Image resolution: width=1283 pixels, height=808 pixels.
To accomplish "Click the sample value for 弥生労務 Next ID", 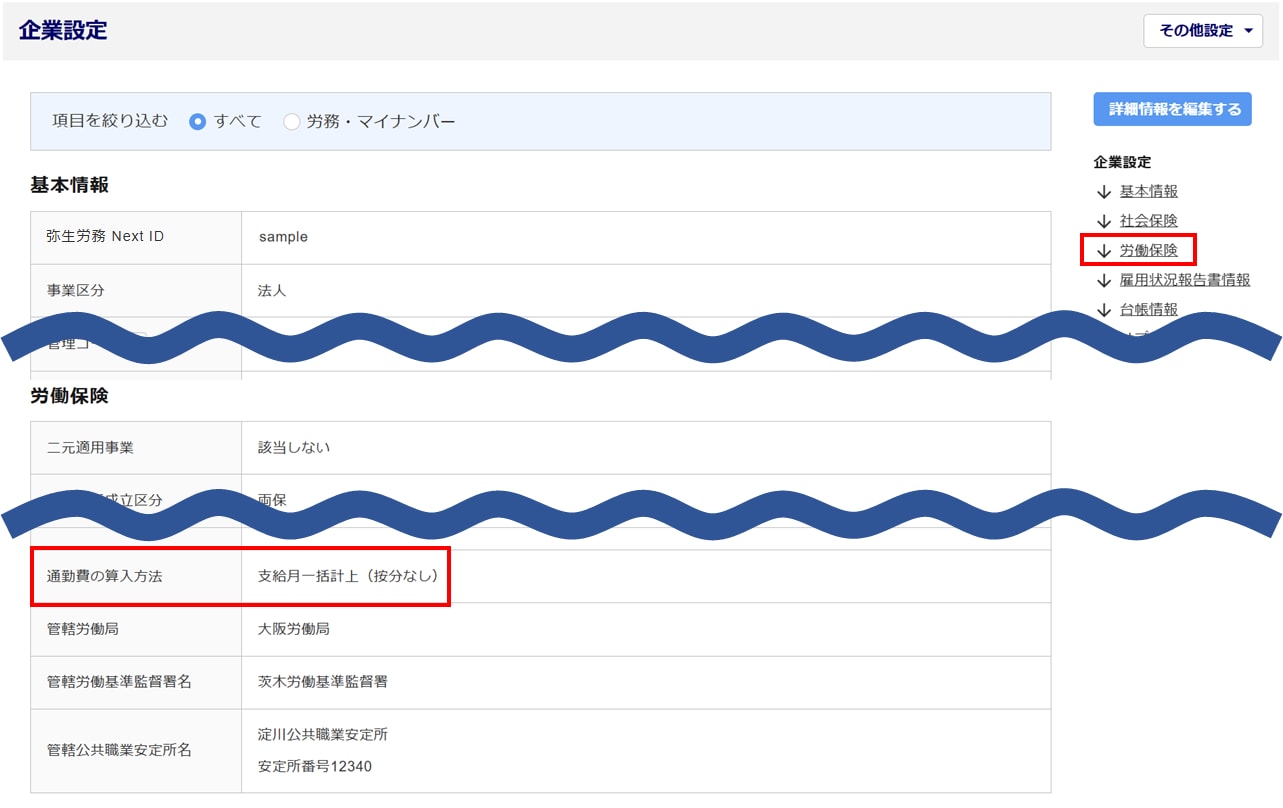I will (x=283, y=237).
